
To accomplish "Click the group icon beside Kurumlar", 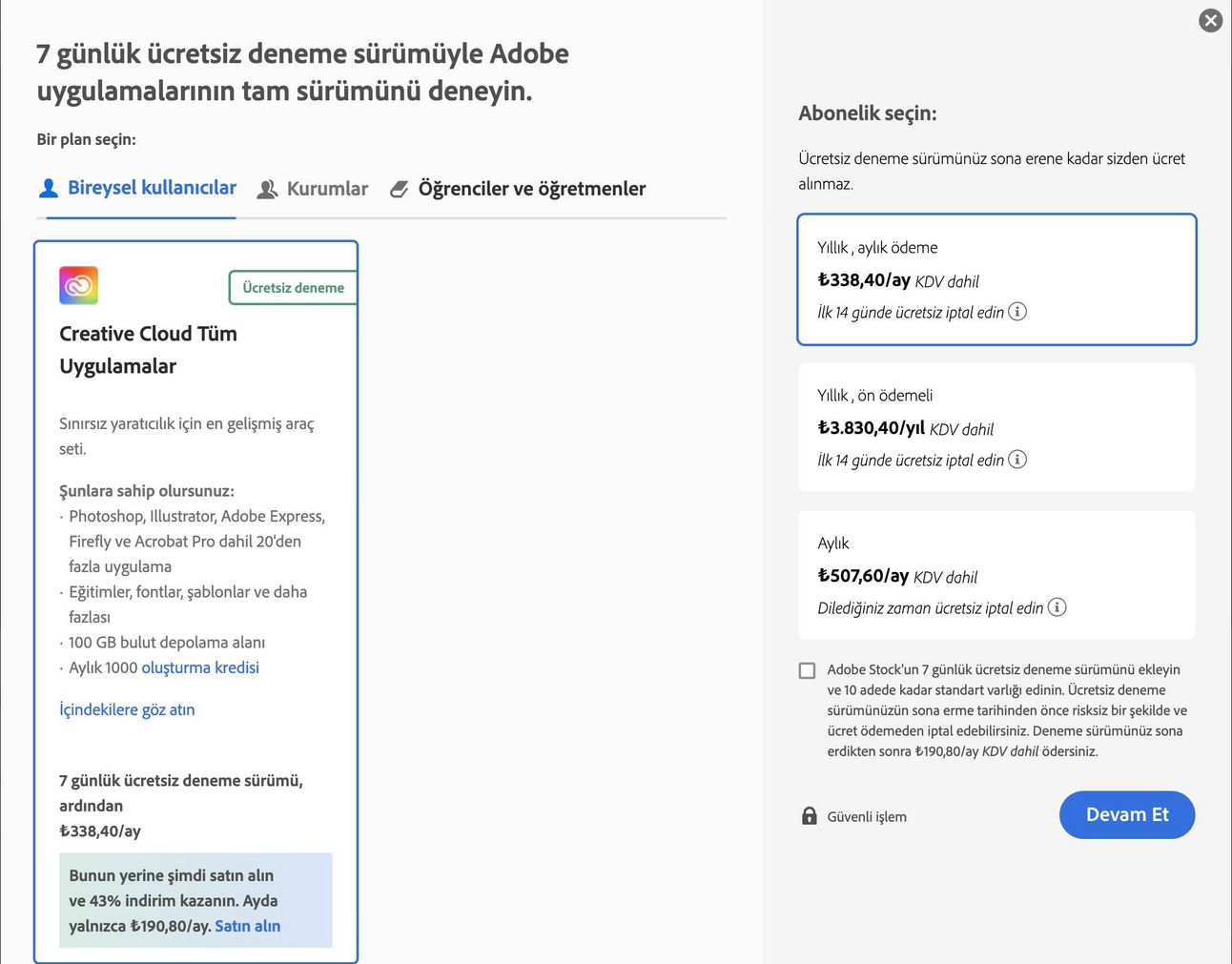I will tap(267, 190).
